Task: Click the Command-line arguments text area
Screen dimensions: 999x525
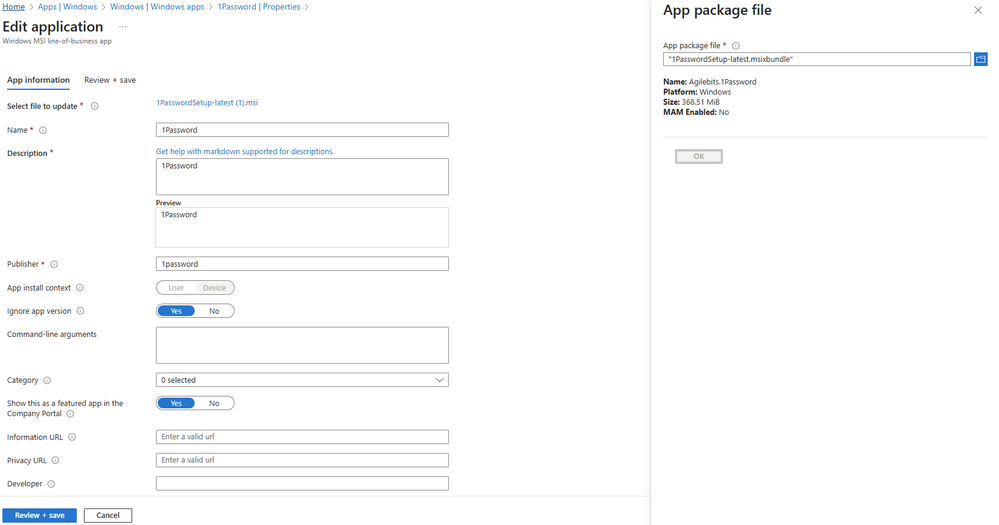Action: [302, 345]
